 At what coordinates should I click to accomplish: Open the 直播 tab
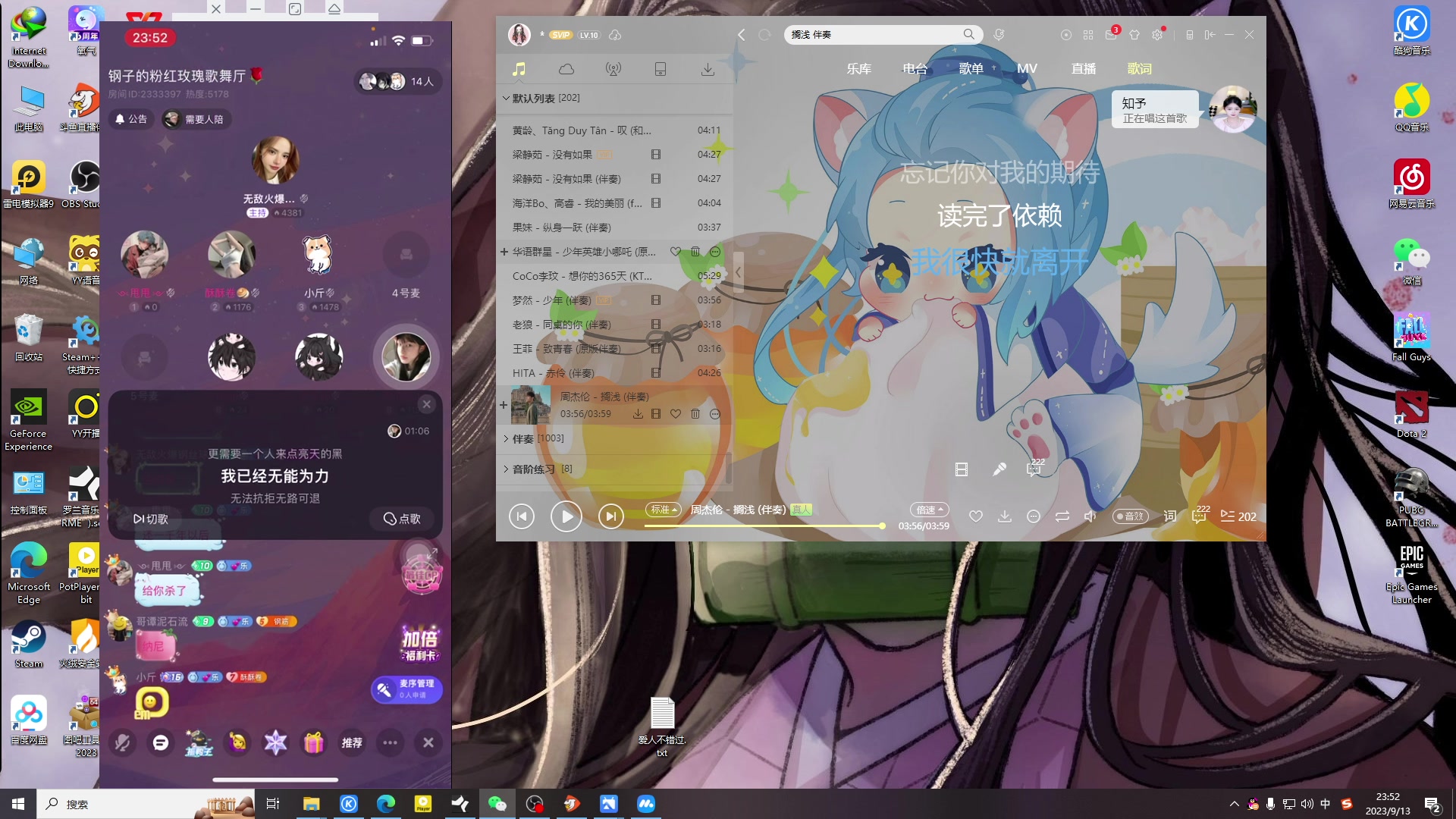coord(1083,69)
